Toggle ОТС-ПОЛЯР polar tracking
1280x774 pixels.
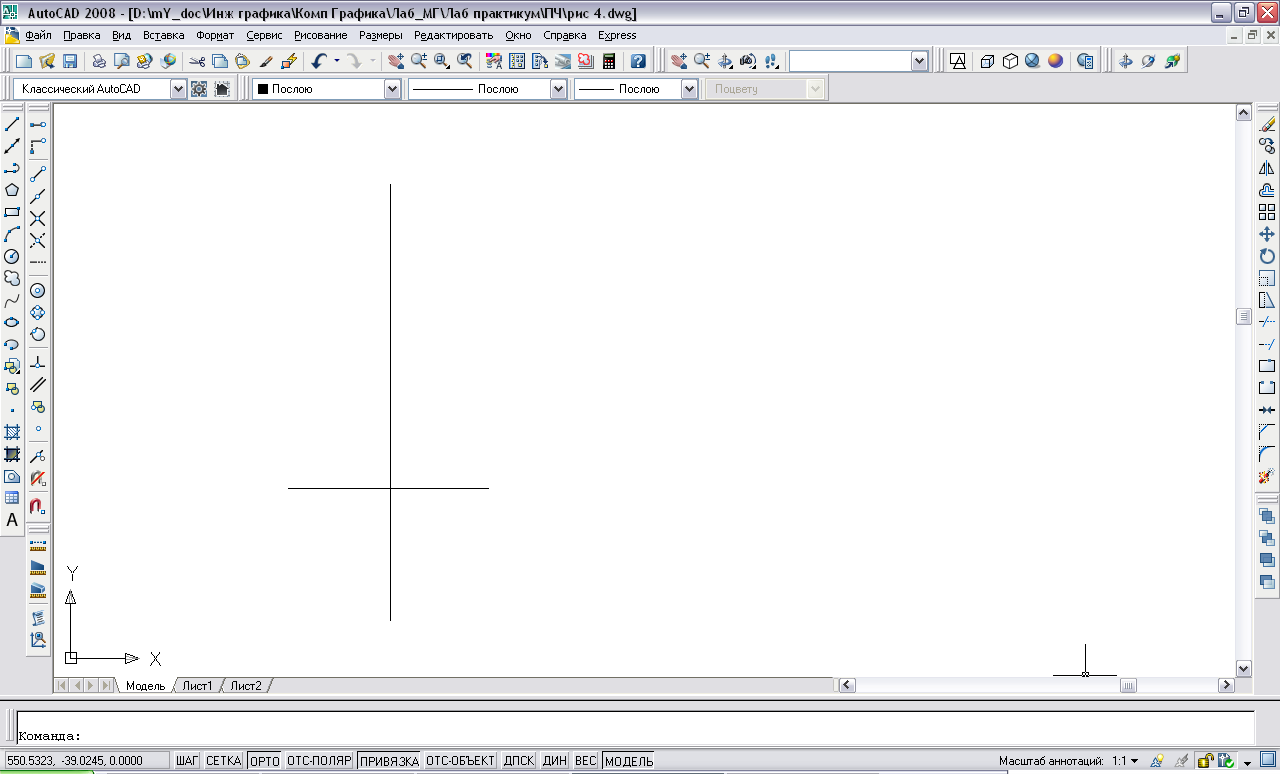tap(319, 761)
